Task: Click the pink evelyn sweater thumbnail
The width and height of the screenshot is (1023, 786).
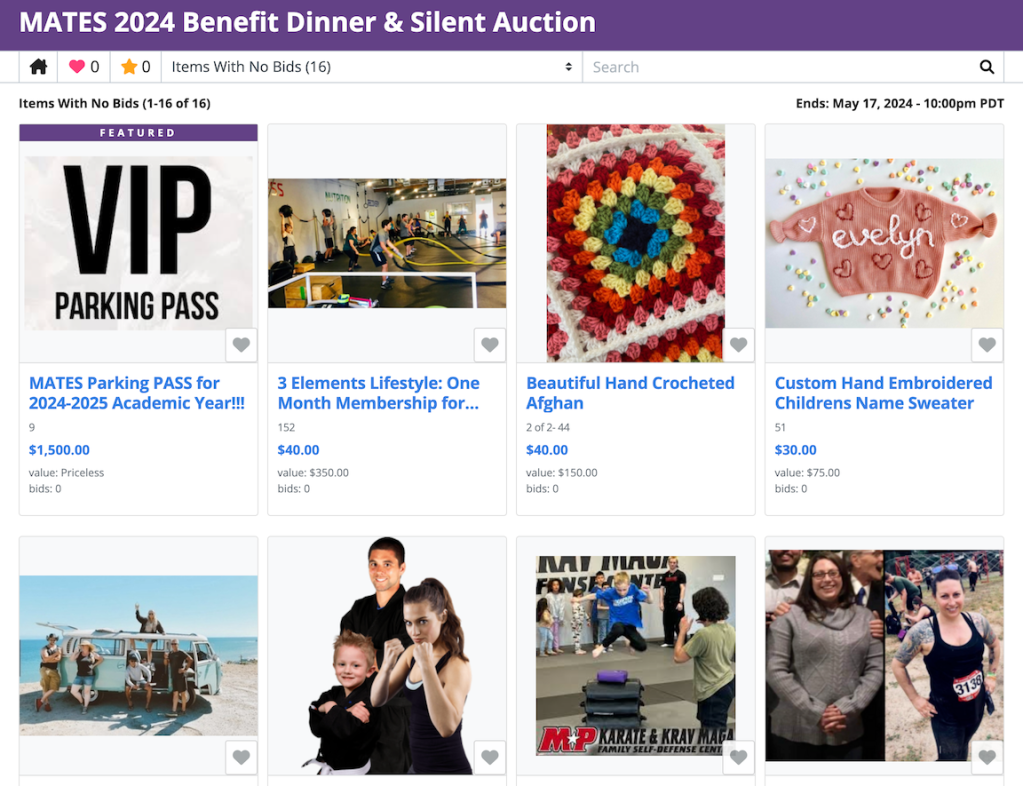Action: (x=884, y=242)
